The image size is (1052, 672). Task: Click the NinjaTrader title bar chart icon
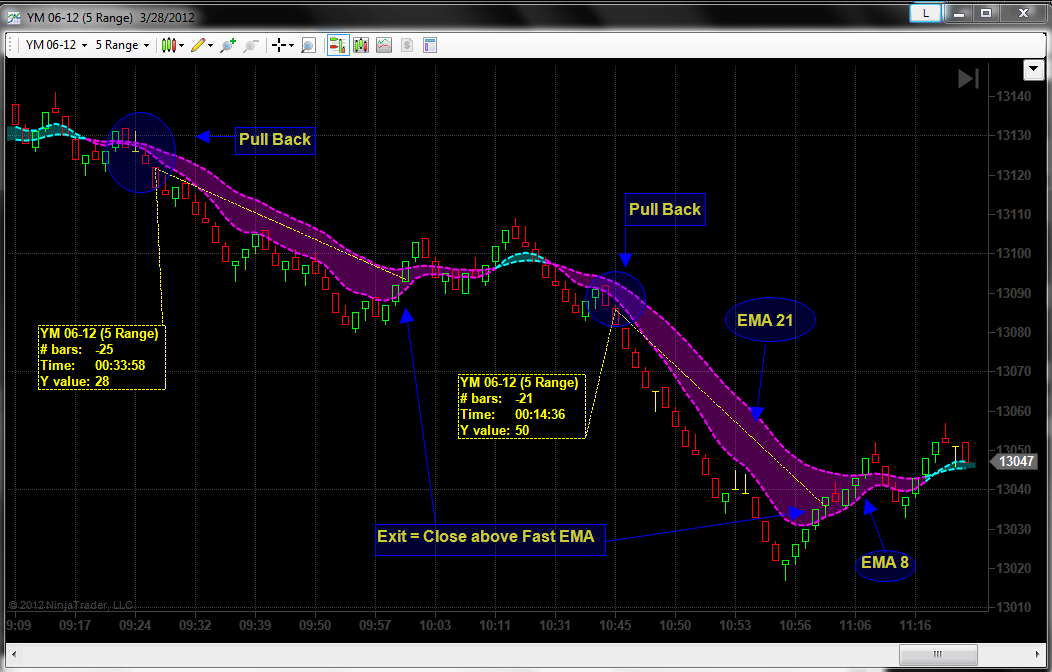click(x=14, y=17)
